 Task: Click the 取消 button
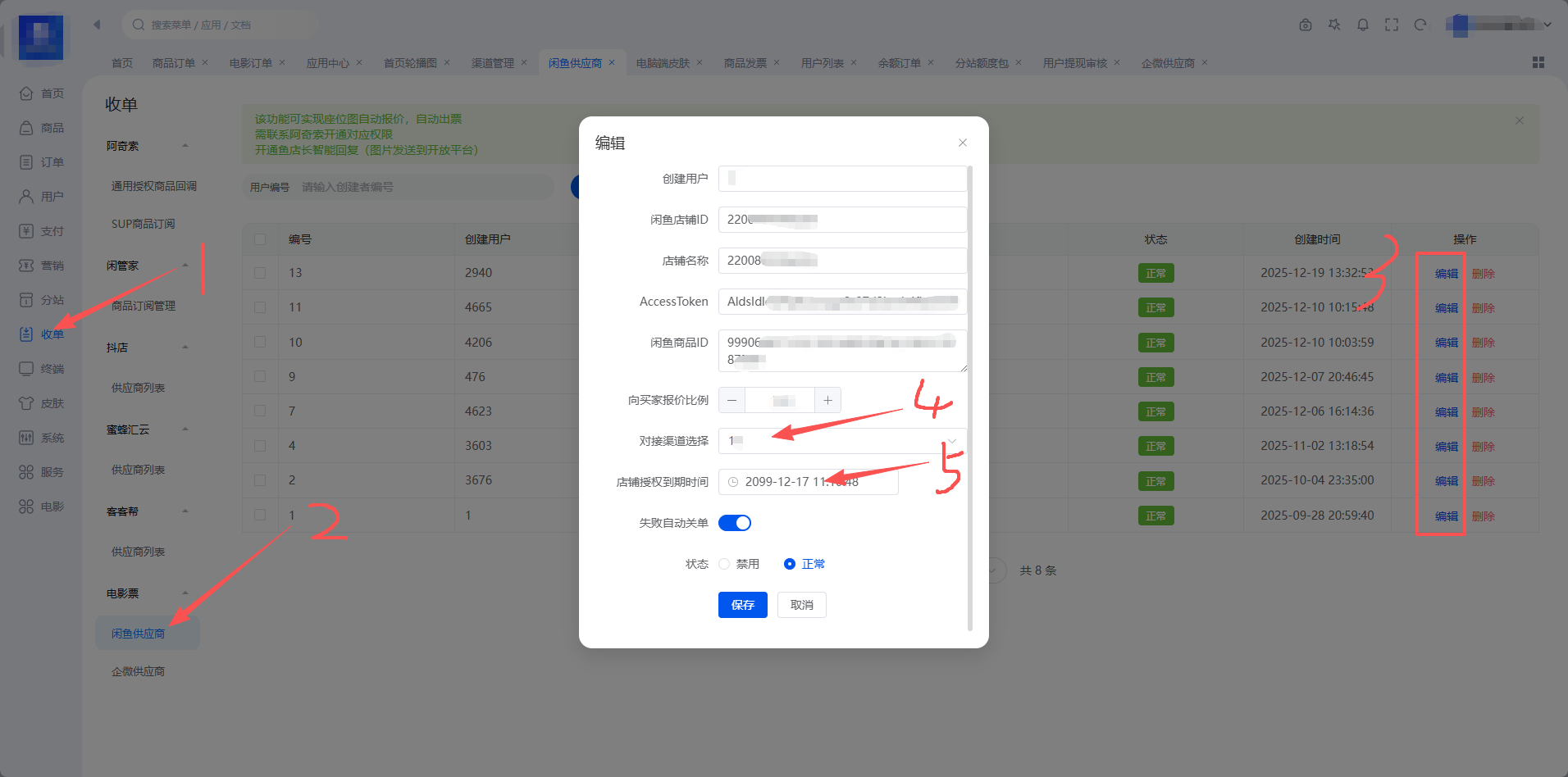coord(802,605)
